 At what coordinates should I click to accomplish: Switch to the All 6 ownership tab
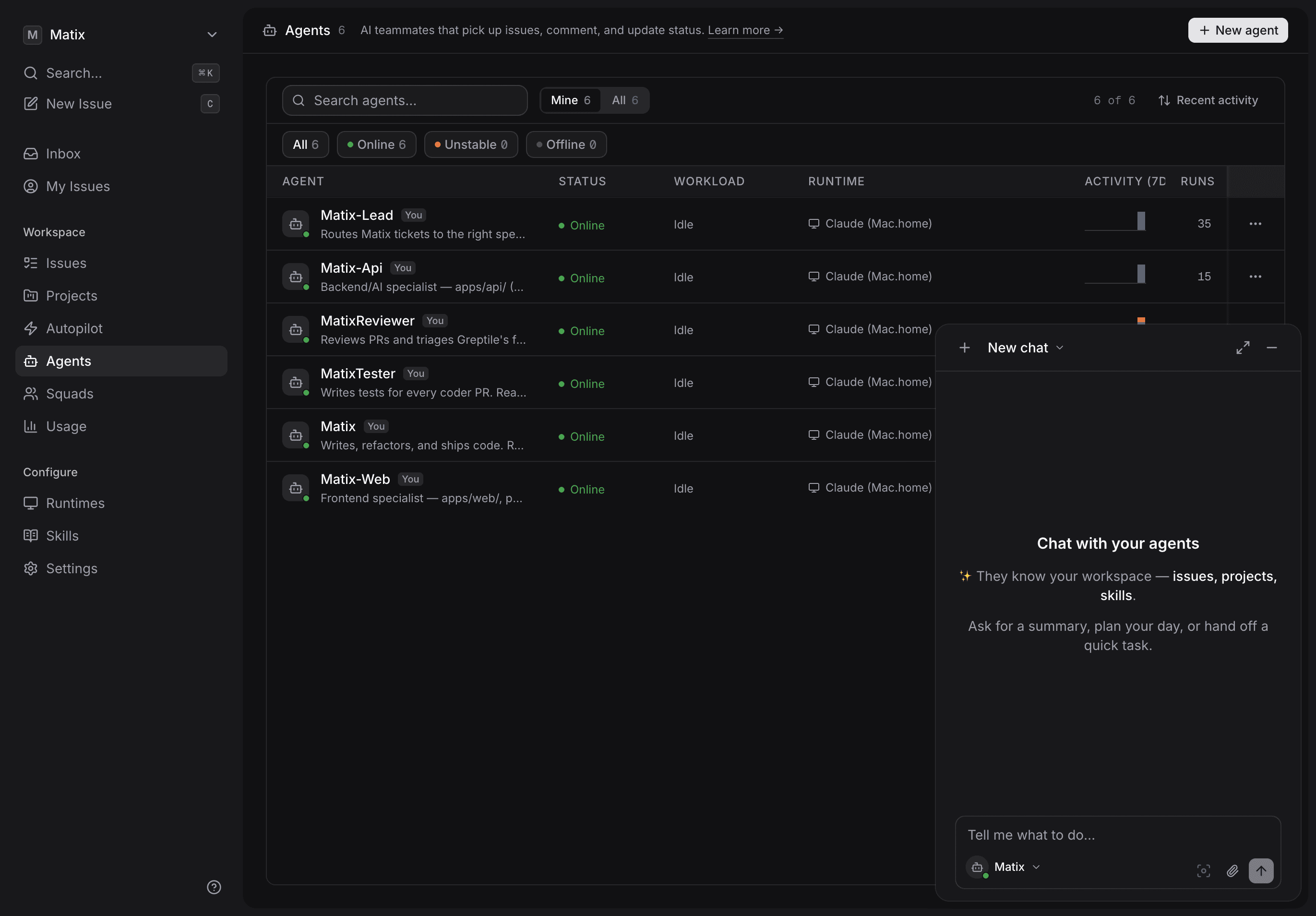point(625,100)
